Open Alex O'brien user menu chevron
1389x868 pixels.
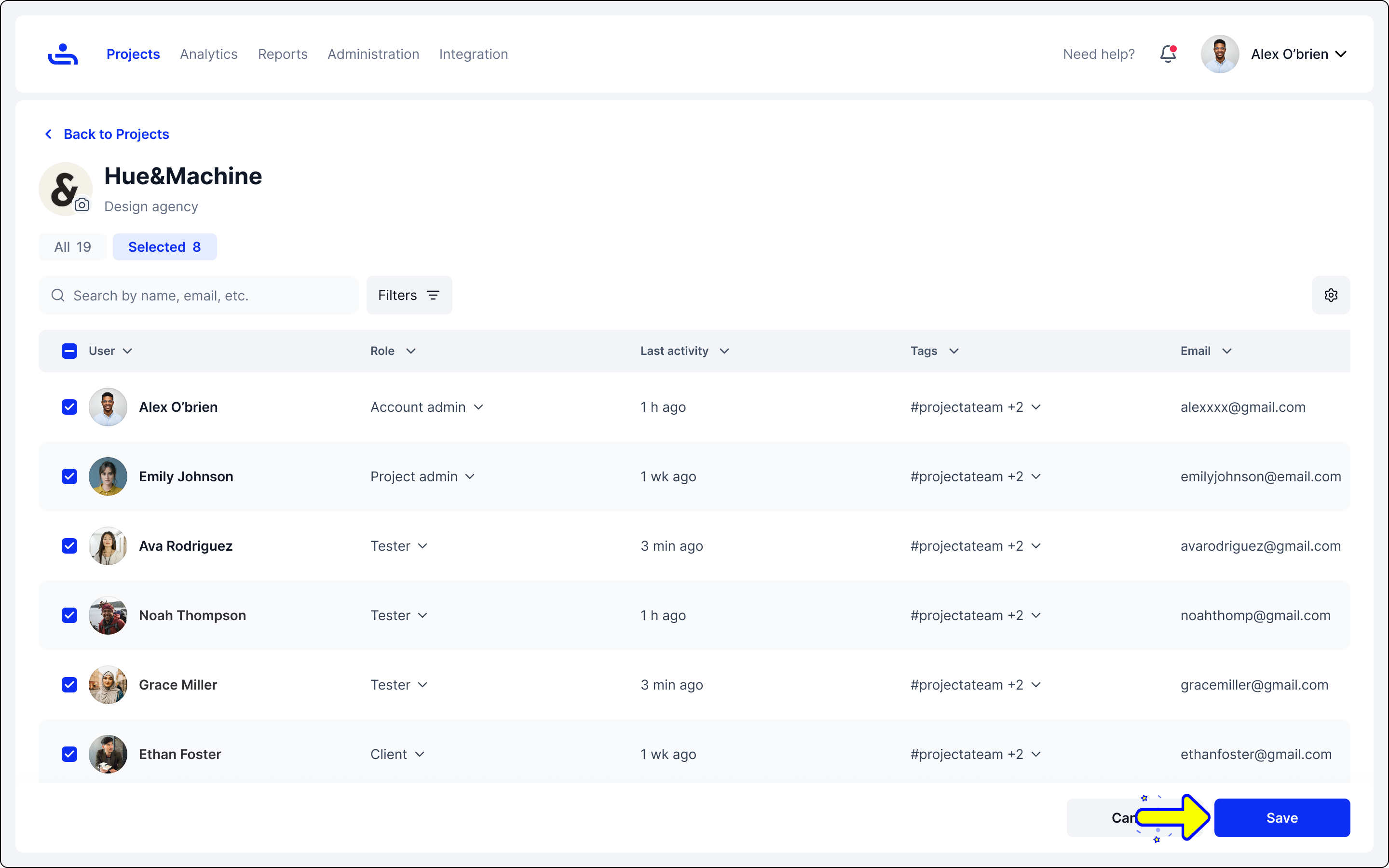point(1341,54)
